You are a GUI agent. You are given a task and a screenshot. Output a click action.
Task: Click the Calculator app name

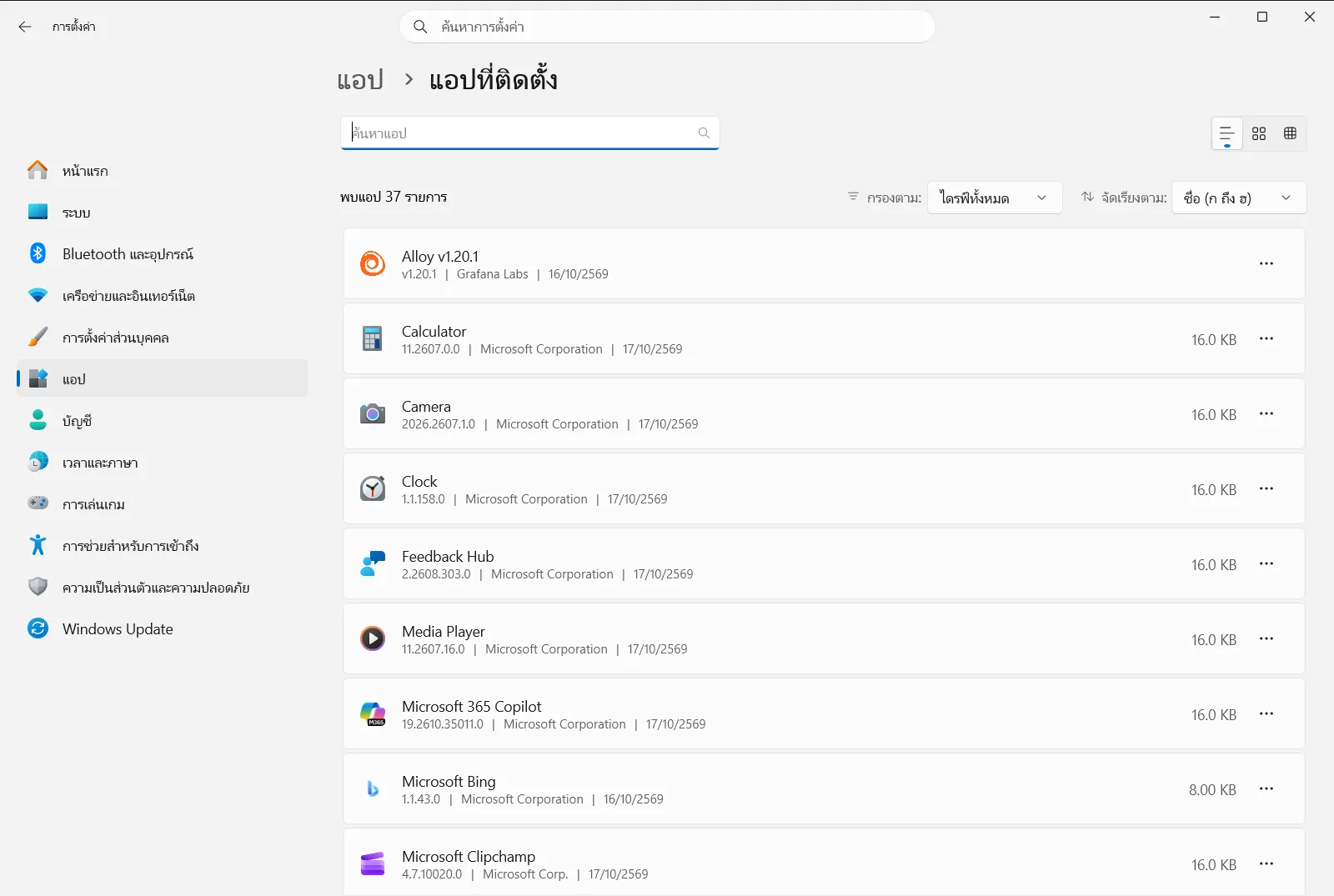click(x=434, y=332)
